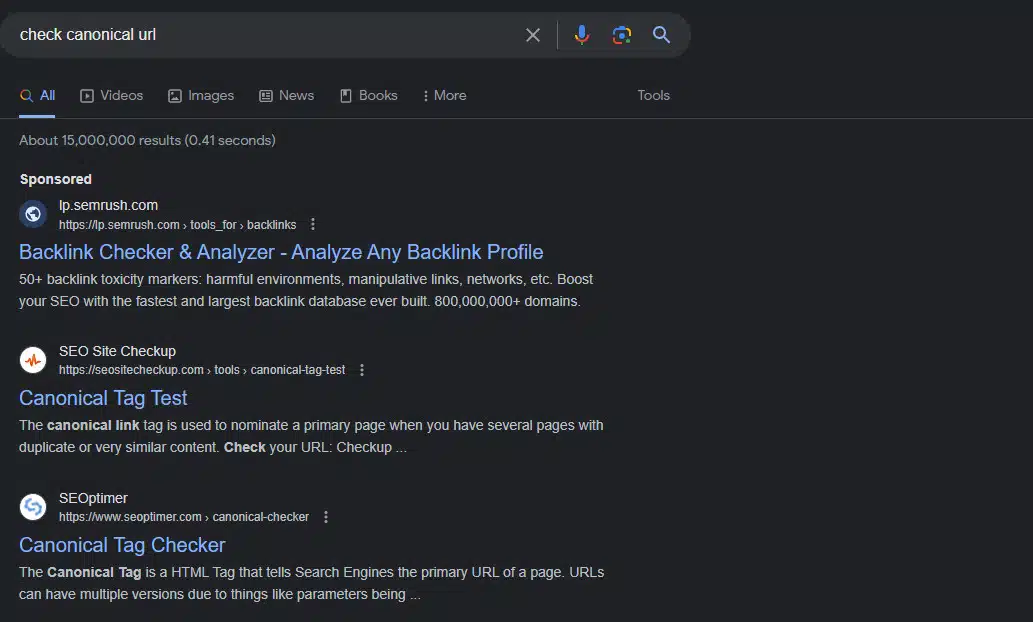Click the lp.semrush.com site name

pos(108,205)
